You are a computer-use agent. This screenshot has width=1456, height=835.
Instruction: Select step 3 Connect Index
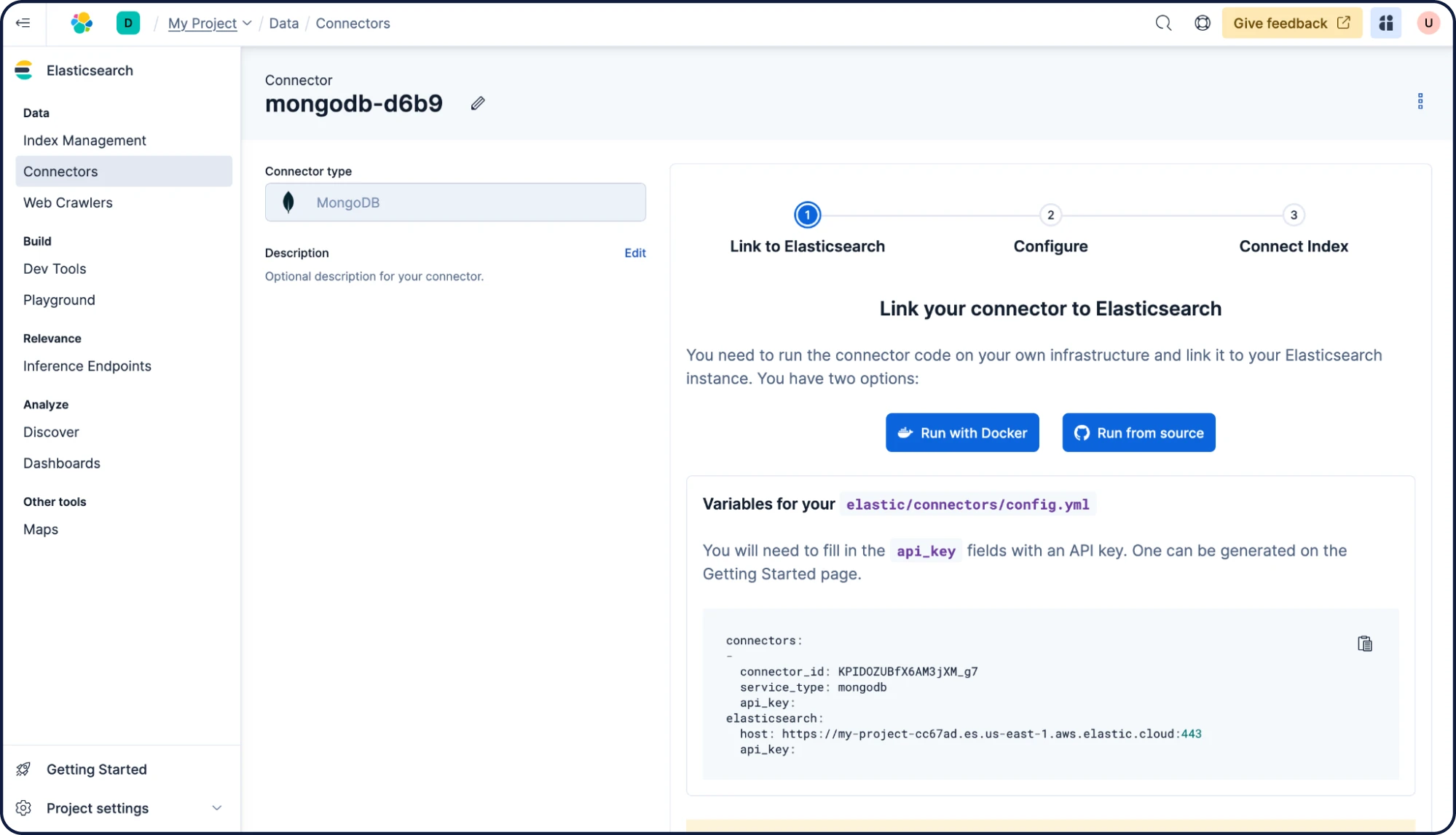coord(1294,215)
